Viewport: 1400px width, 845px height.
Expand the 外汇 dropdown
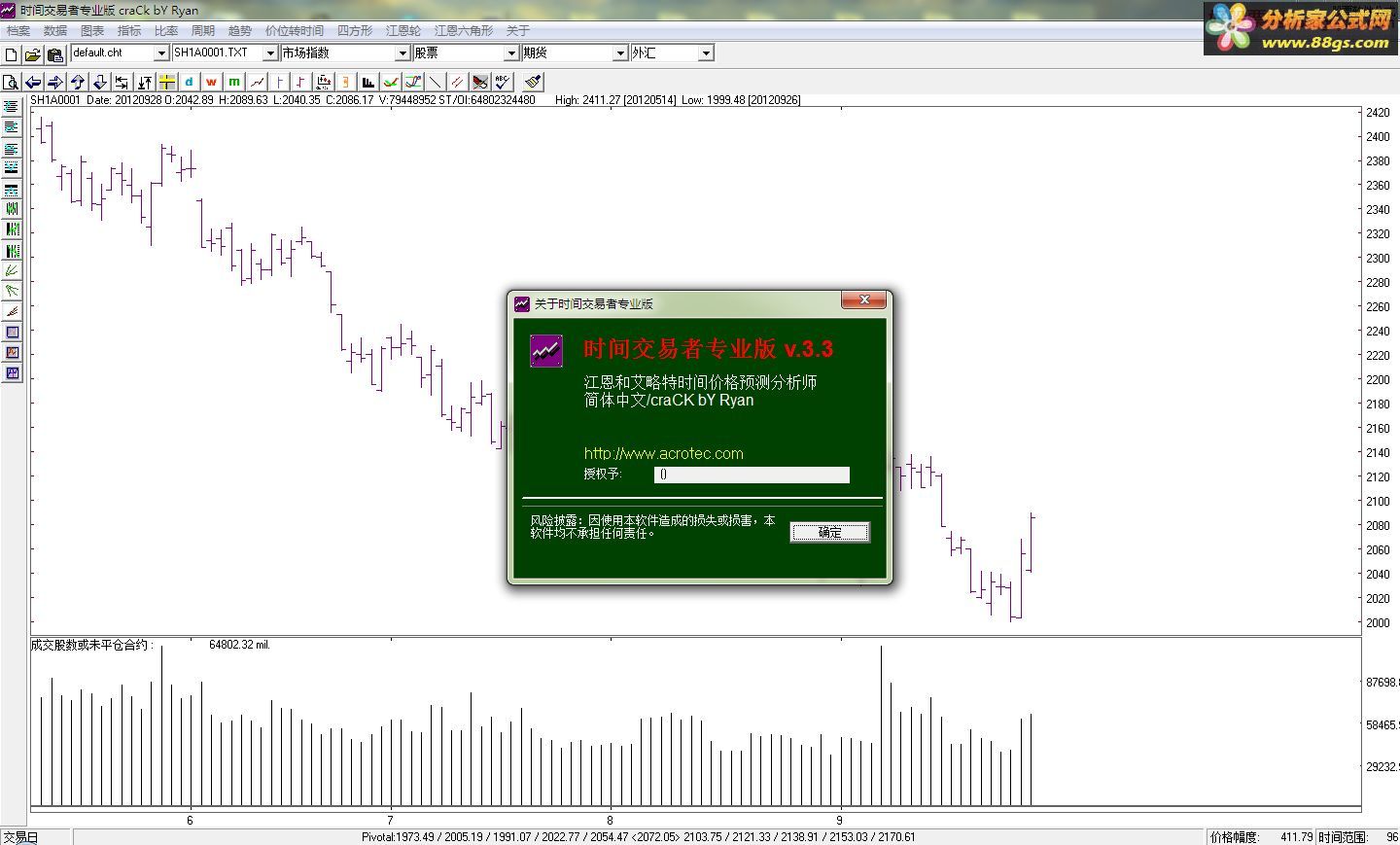(706, 53)
